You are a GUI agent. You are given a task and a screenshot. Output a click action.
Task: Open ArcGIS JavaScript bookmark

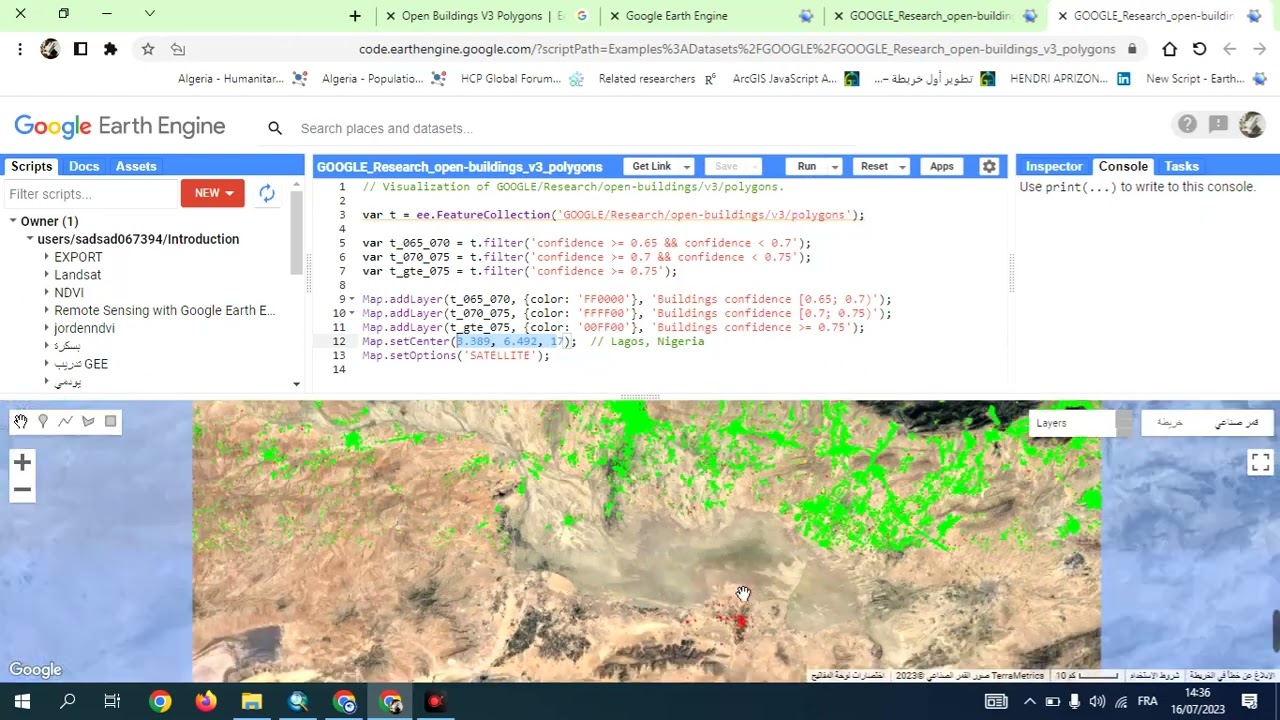pos(796,79)
